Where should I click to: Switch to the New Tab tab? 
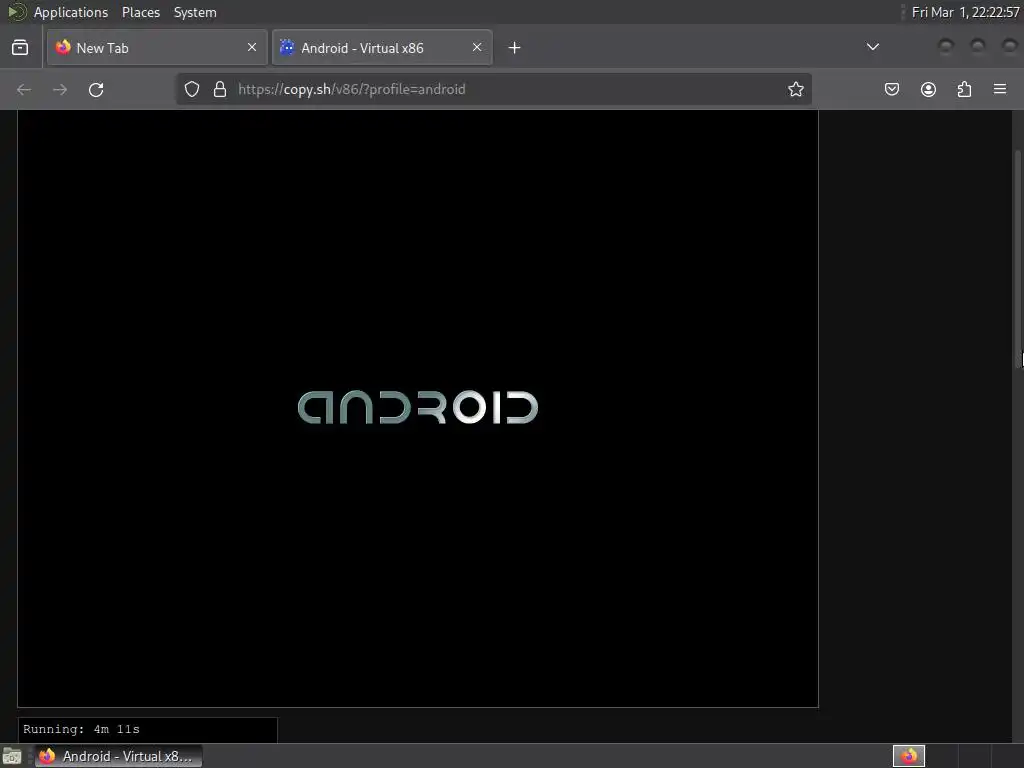tap(157, 48)
